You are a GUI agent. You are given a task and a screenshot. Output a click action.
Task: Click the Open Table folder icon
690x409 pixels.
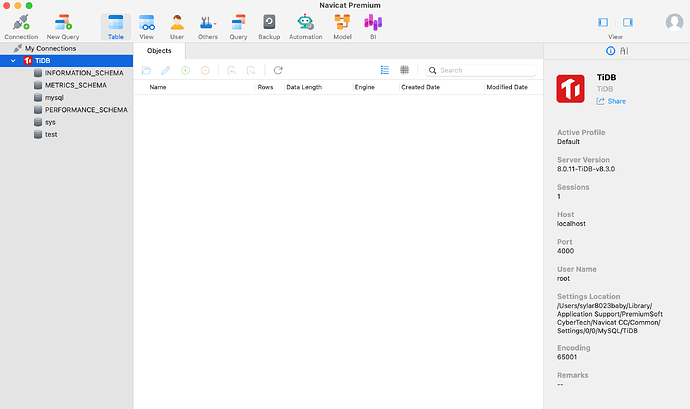(147, 70)
